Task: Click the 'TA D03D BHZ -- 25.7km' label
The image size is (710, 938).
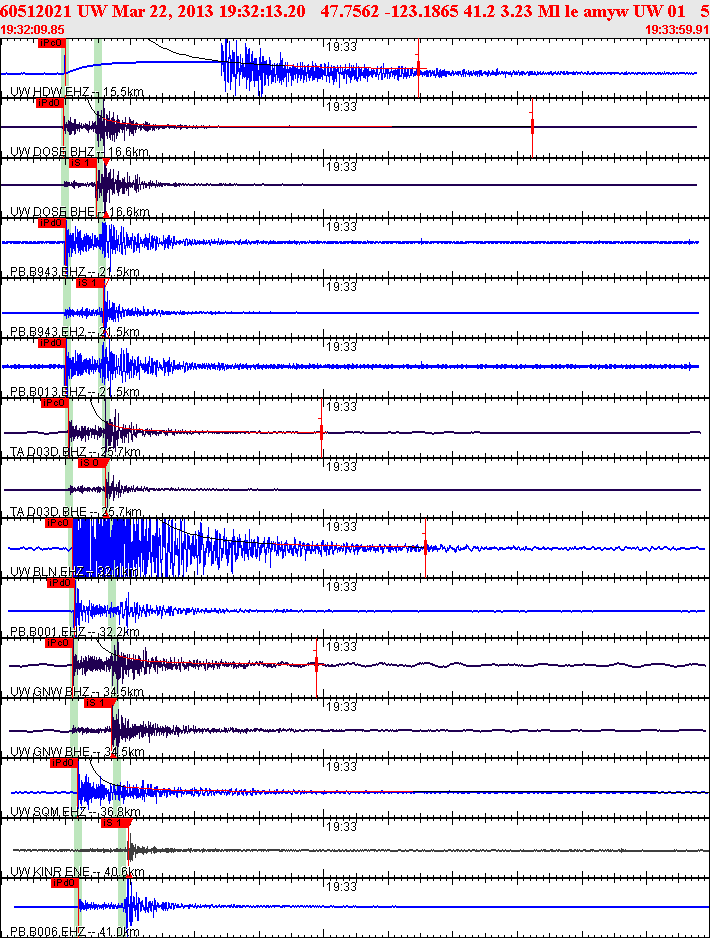Action: point(75,451)
